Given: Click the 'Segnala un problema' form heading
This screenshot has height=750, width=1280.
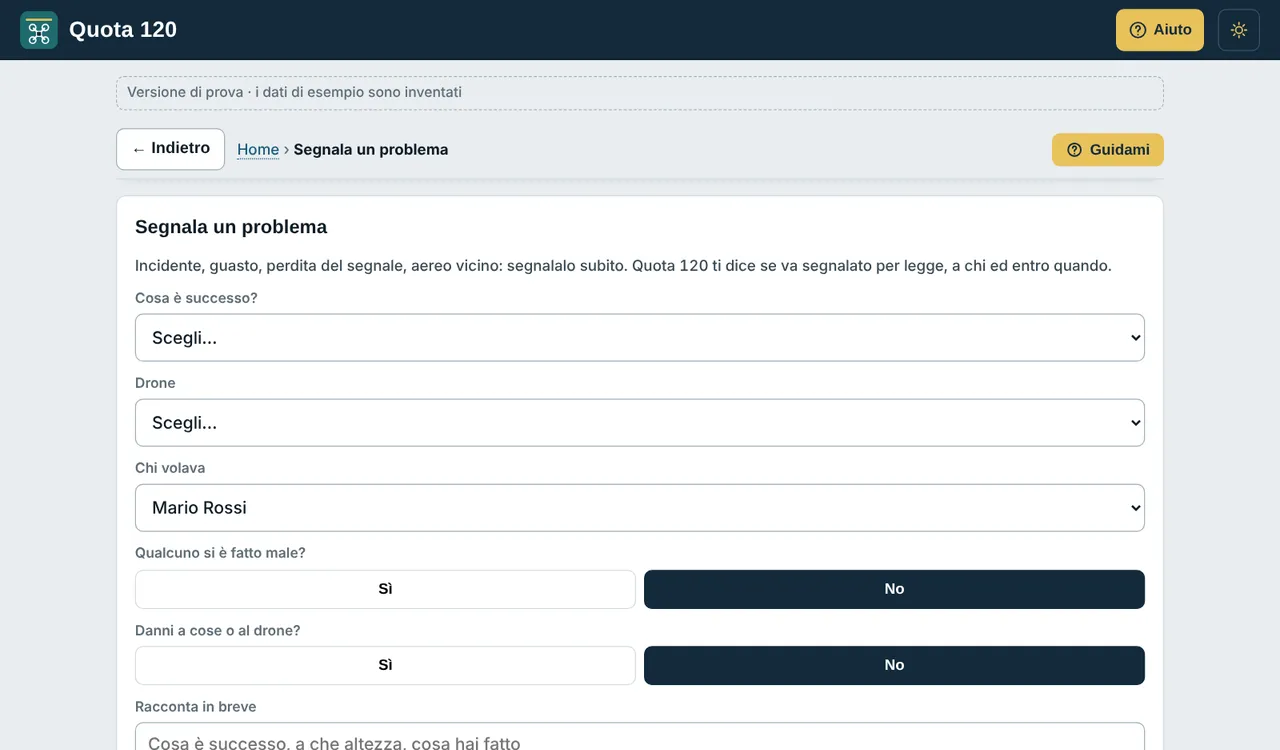Looking at the screenshot, I should point(231,227).
